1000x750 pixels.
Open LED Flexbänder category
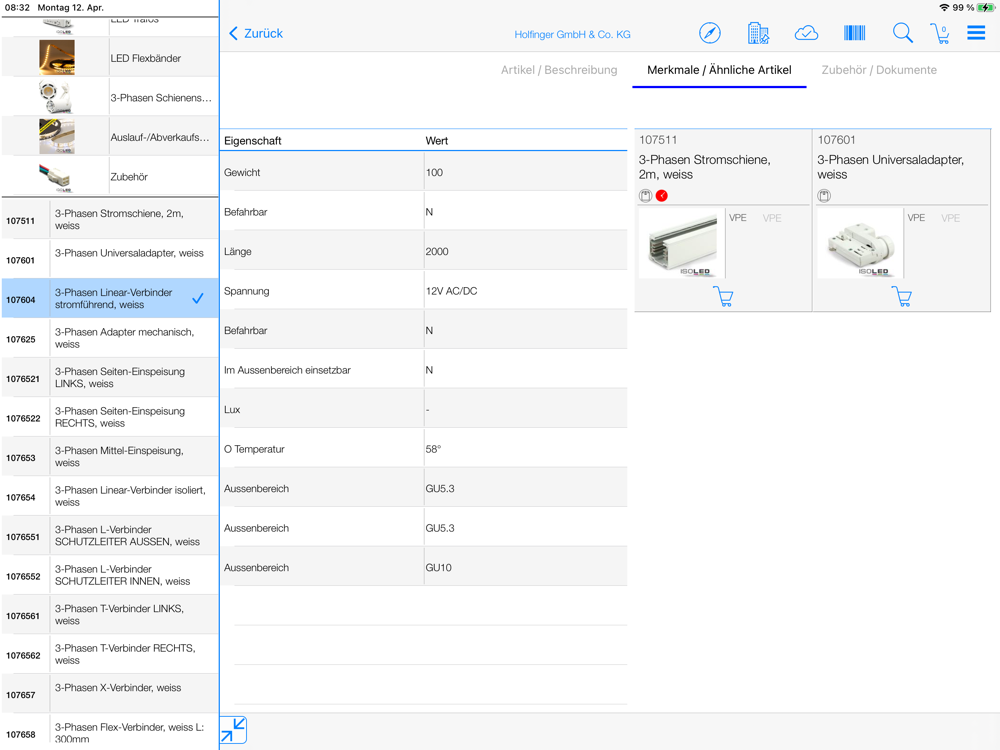[x=110, y=57]
